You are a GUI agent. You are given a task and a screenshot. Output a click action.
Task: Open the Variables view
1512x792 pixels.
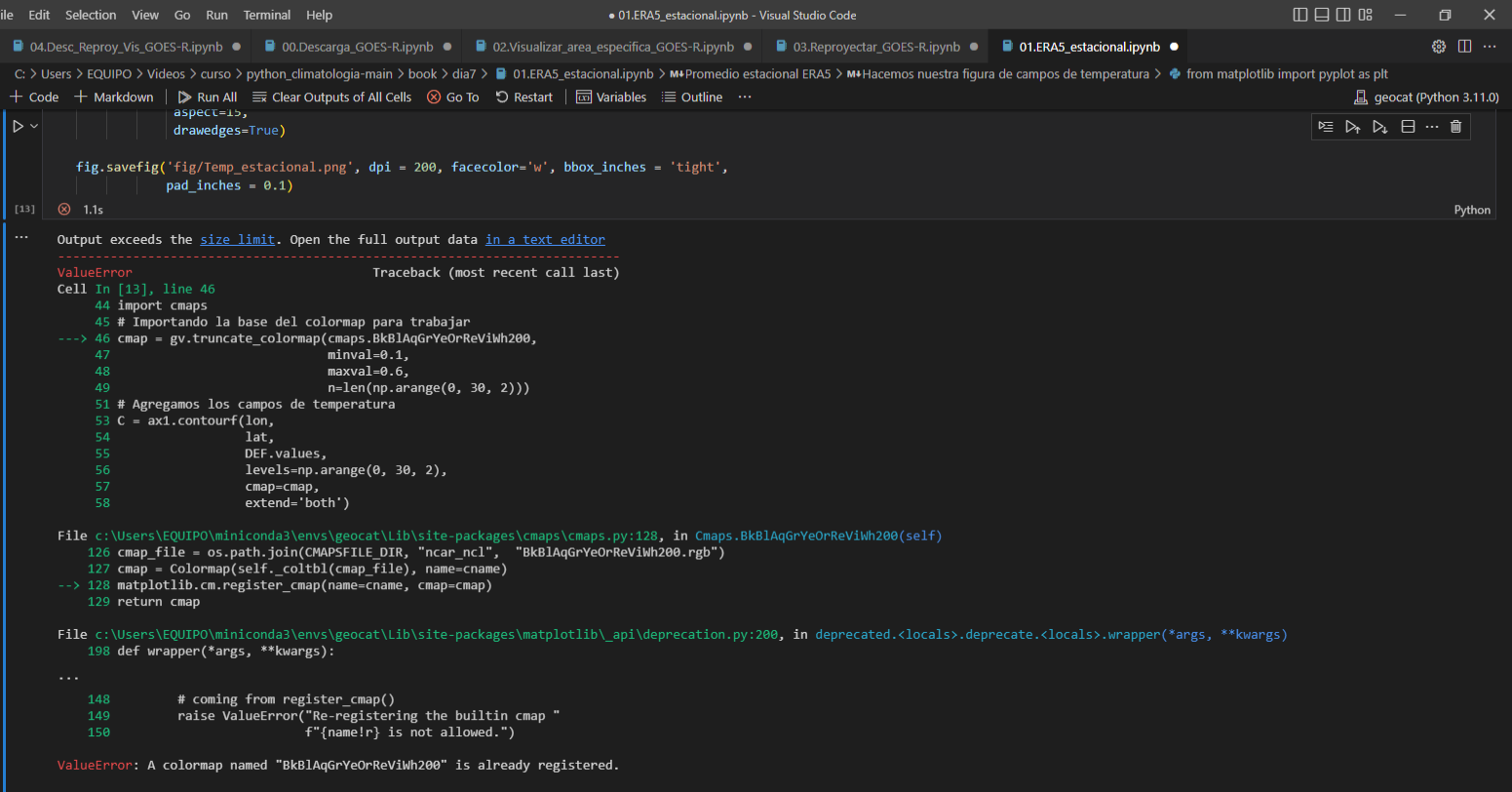click(x=611, y=97)
